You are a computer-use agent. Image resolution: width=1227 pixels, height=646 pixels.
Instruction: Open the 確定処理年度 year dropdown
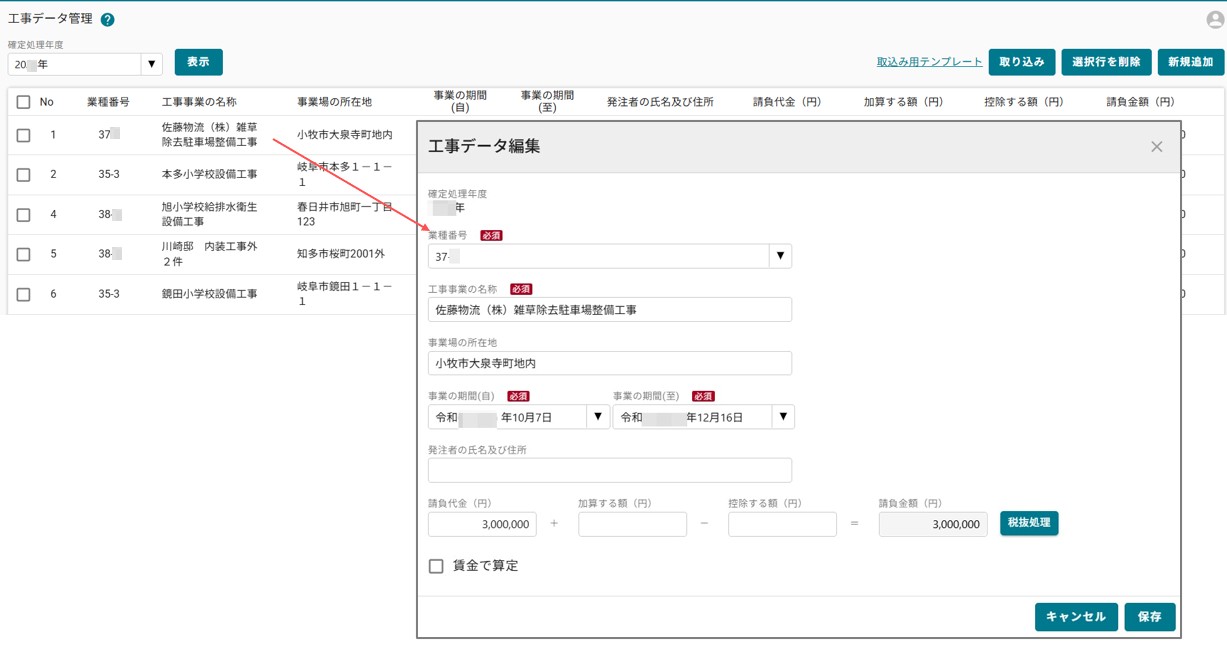point(151,64)
